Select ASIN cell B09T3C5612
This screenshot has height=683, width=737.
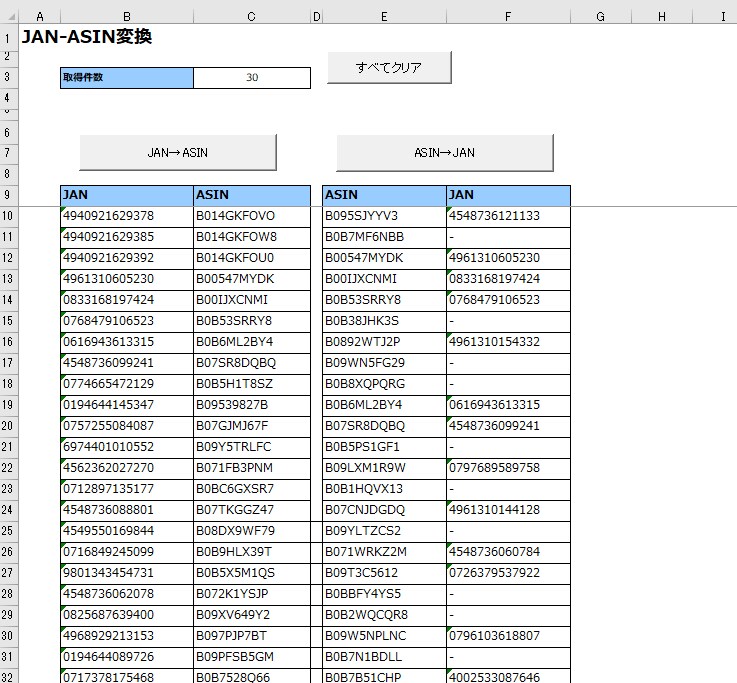point(384,573)
